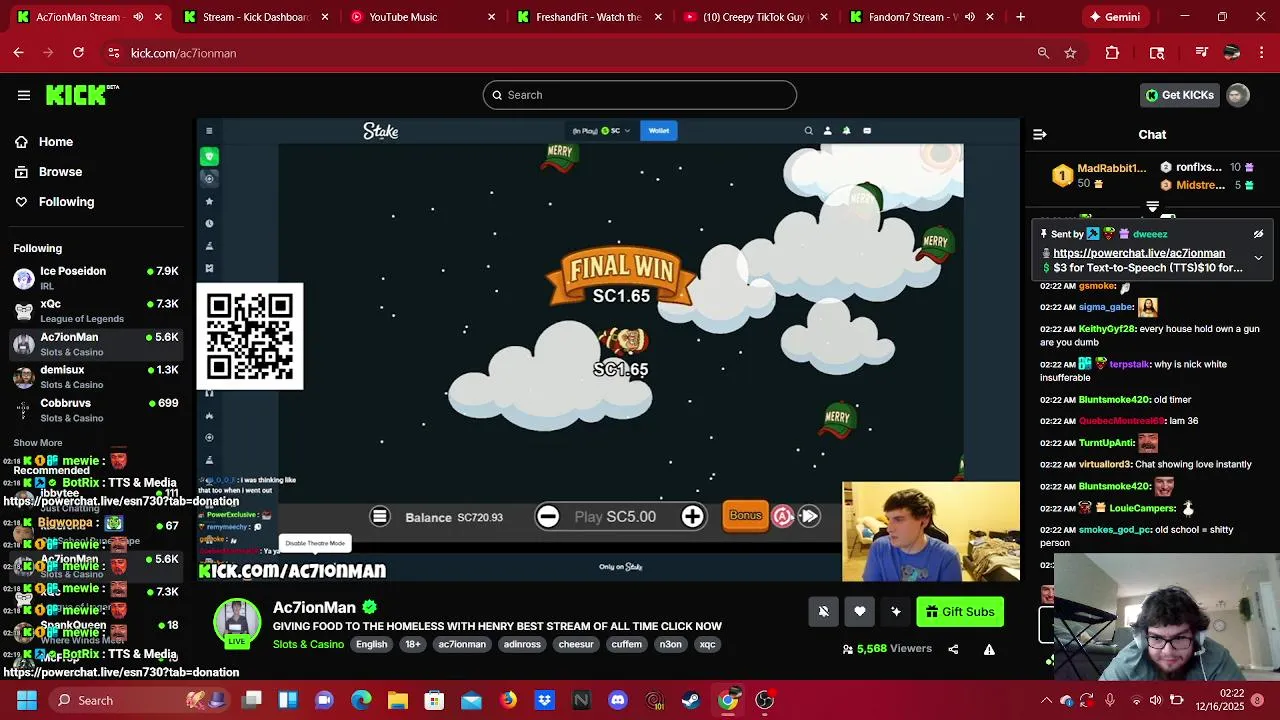The height and width of the screenshot is (720, 1280).
Task: Click the Ac7ionMan streamer avatar
Action: click(237, 622)
